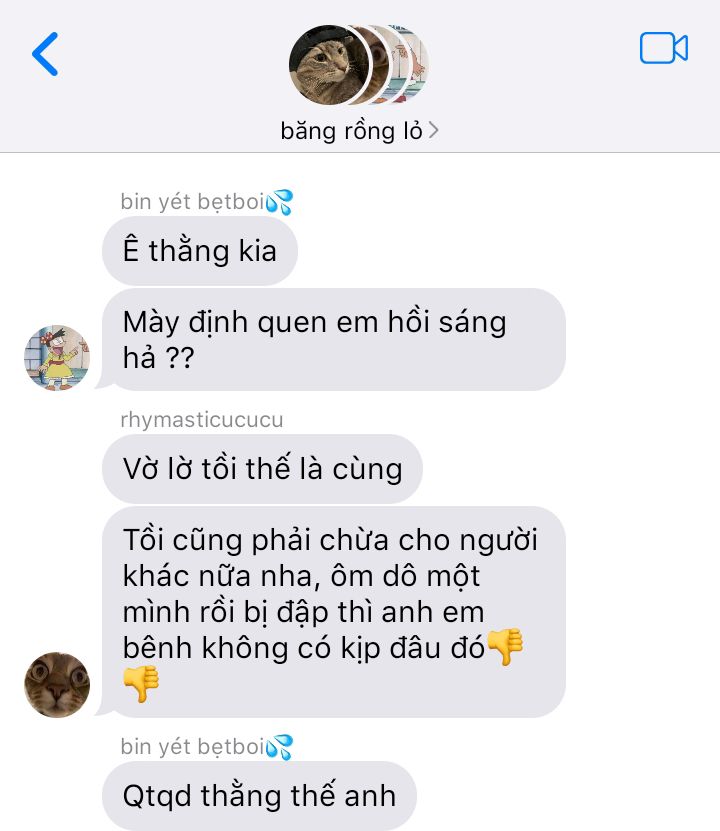Screen dimensions: 720x831
Task: Tap the sweat droplets emoji in first sender name
Action: click(x=279, y=202)
